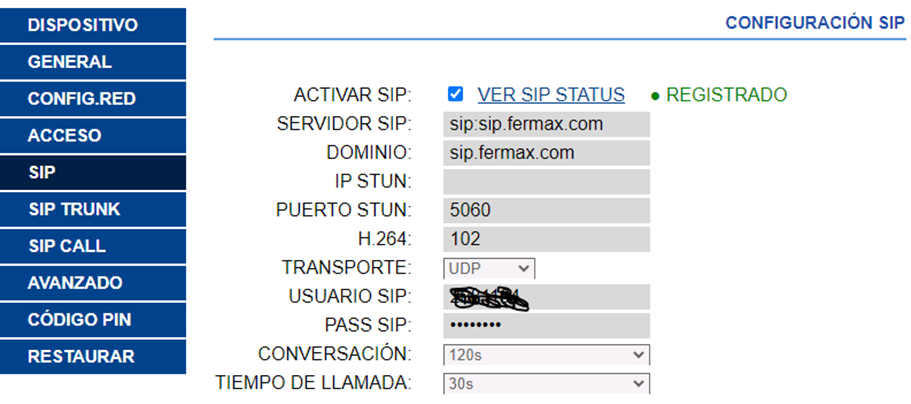Viewport: 911px width, 404px height.
Task: Open the CONVERSACIÓN duration dropdown
Action: click(546, 355)
